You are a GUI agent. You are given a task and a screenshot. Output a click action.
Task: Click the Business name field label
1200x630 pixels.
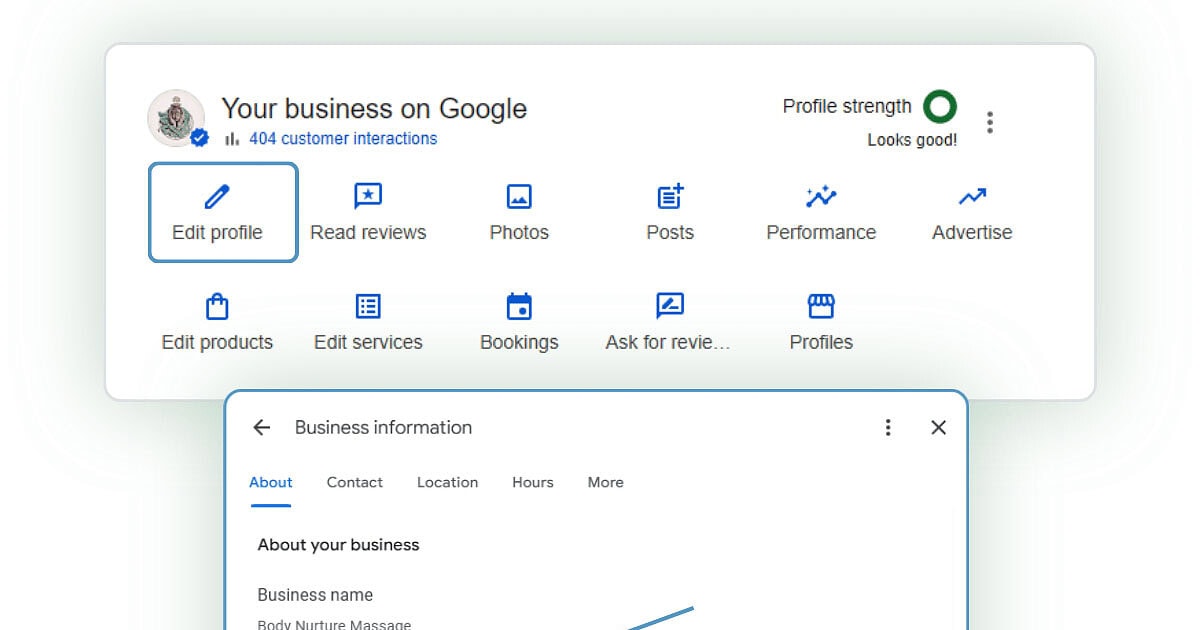point(315,595)
